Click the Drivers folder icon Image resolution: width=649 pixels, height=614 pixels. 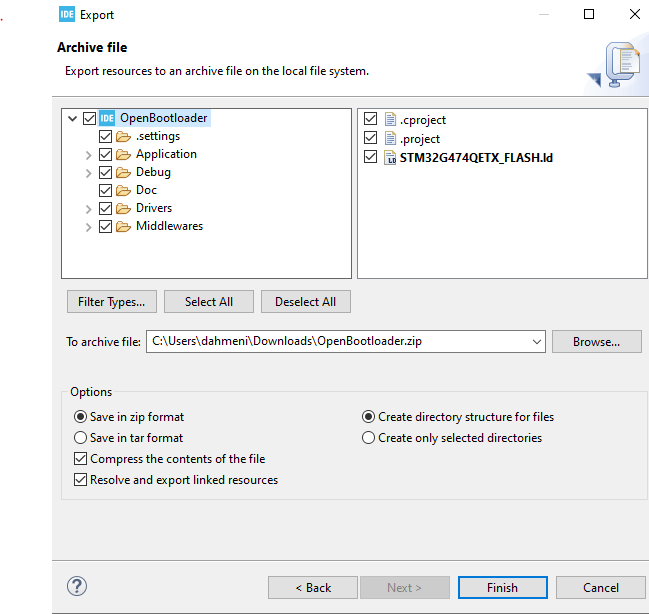click(x=123, y=208)
